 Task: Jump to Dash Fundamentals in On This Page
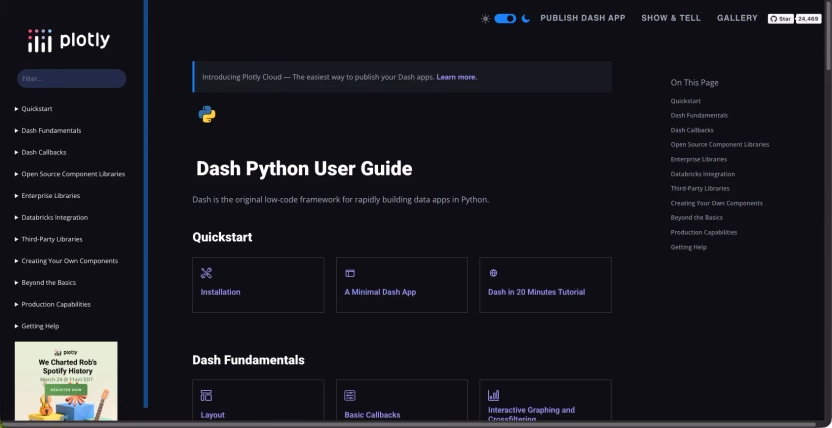pos(699,115)
